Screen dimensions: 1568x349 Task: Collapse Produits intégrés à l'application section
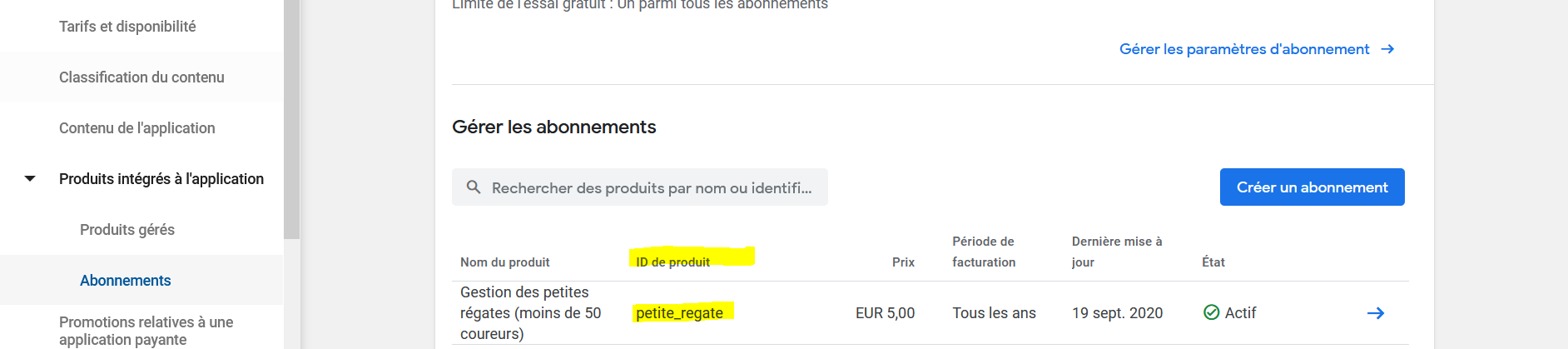click(x=30, y=179)
